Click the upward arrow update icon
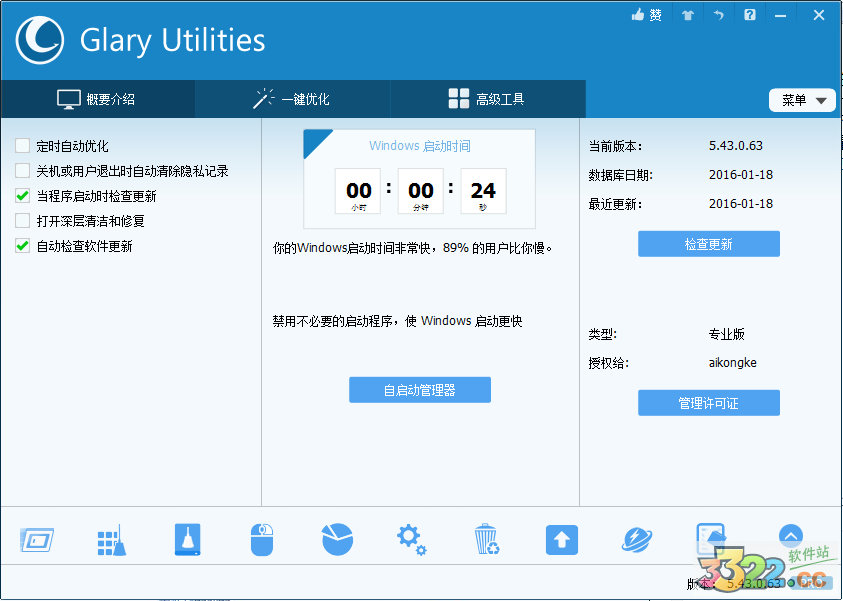 coord(562,540)
